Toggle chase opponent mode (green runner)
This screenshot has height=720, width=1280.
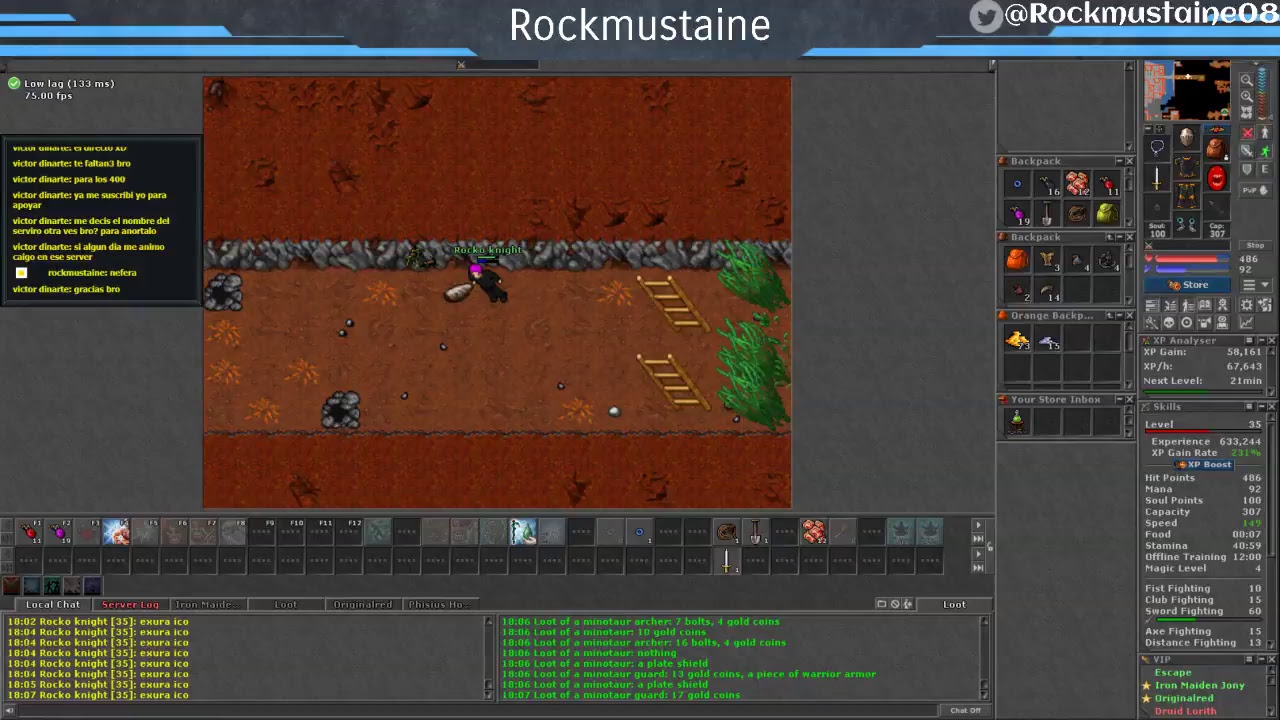1265,151
